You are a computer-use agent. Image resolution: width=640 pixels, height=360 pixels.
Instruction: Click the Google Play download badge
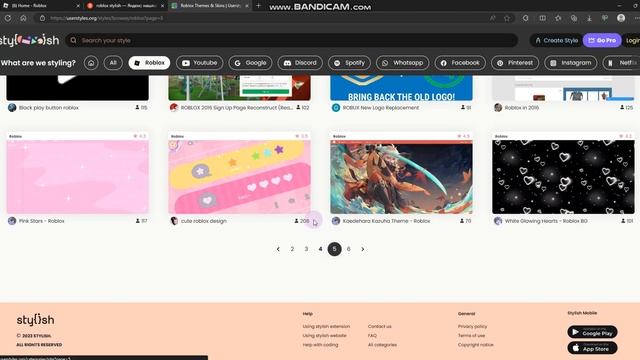[592, 332]
